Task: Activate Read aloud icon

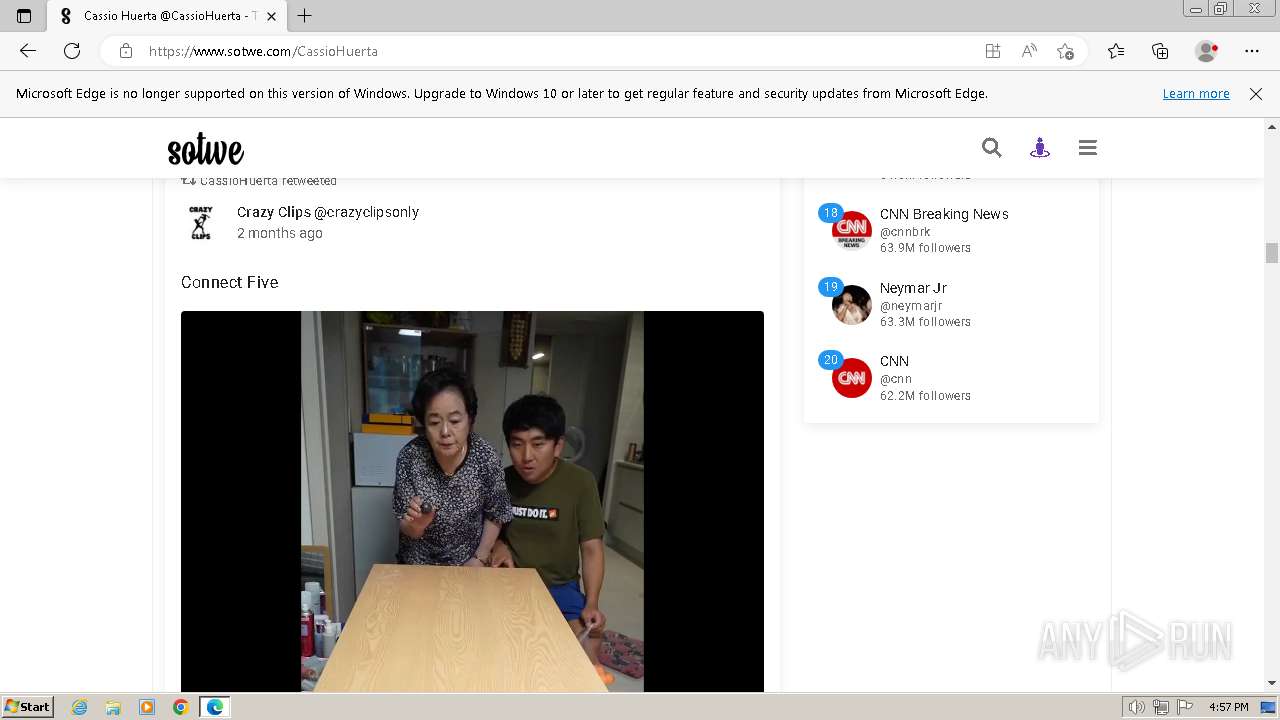Action: tap(1029, 51)
